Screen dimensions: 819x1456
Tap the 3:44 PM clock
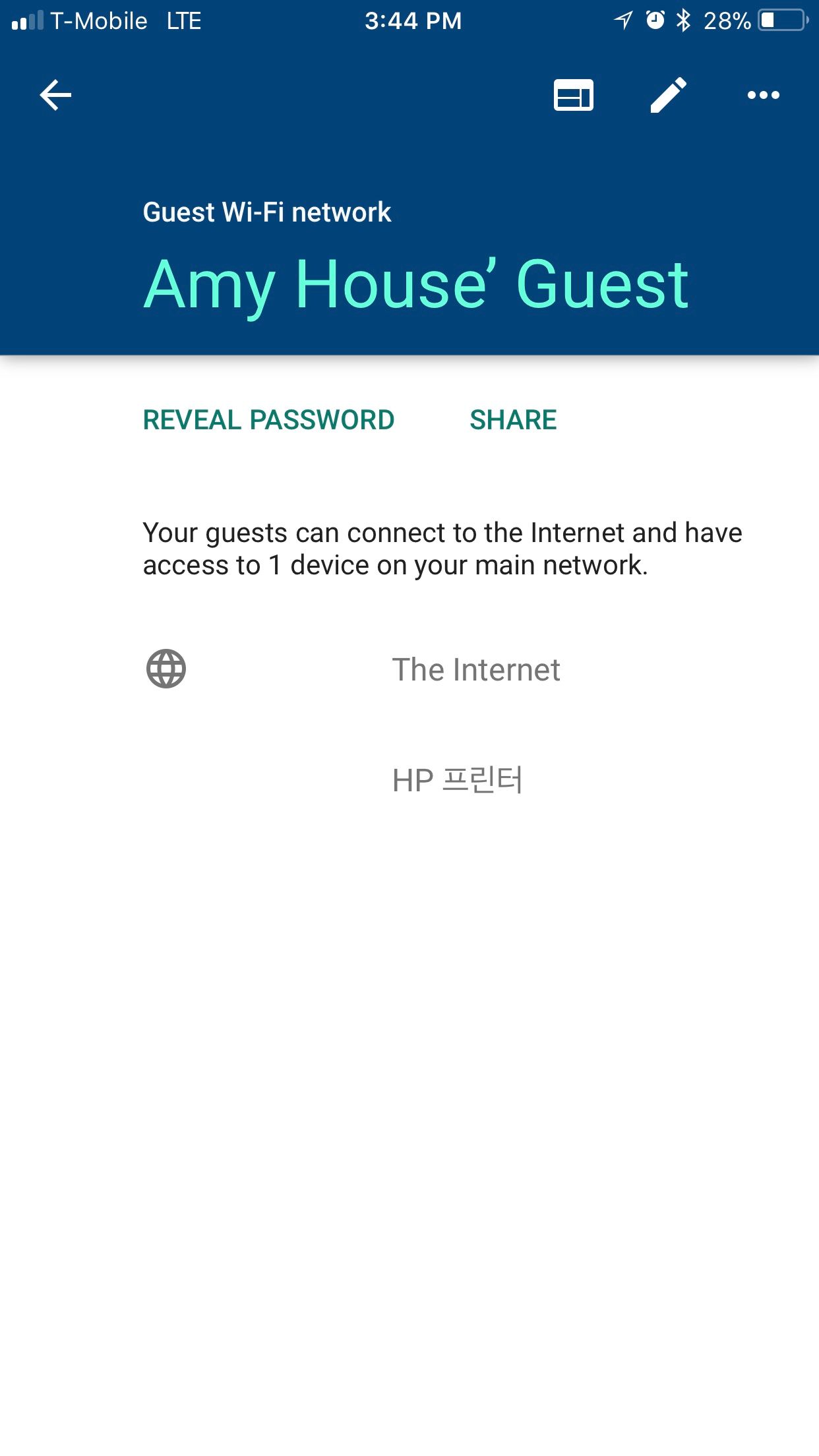point(413,21)
